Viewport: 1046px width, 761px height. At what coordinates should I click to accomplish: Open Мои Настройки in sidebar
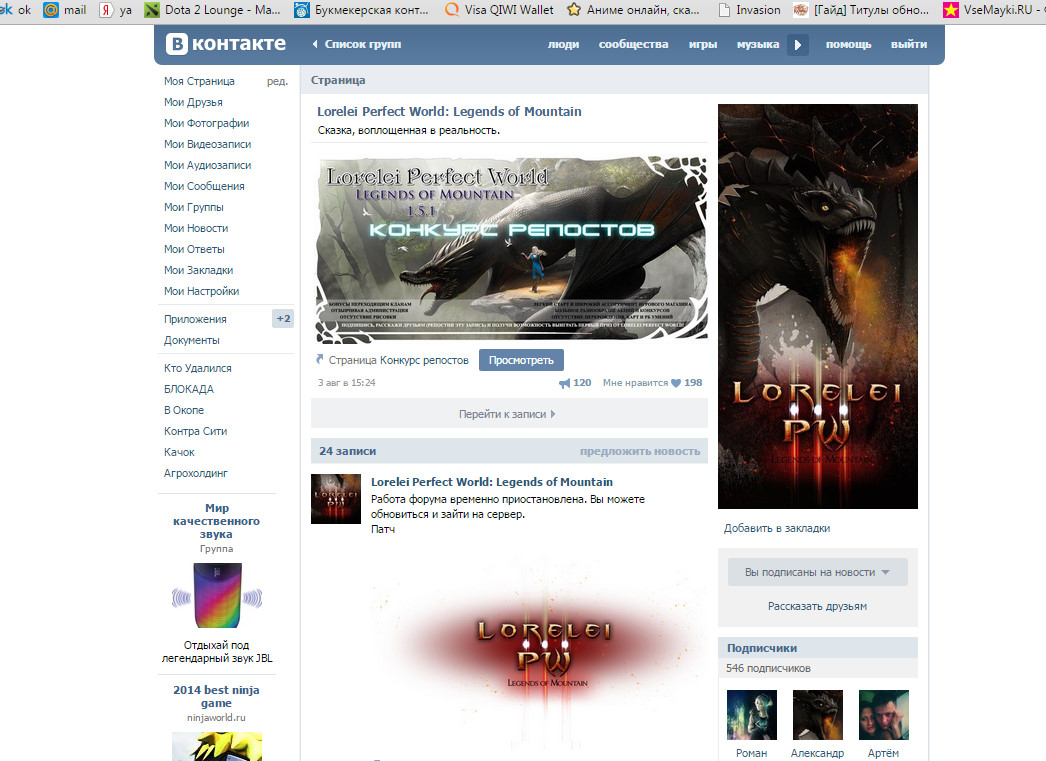click(x=201, y=291)
